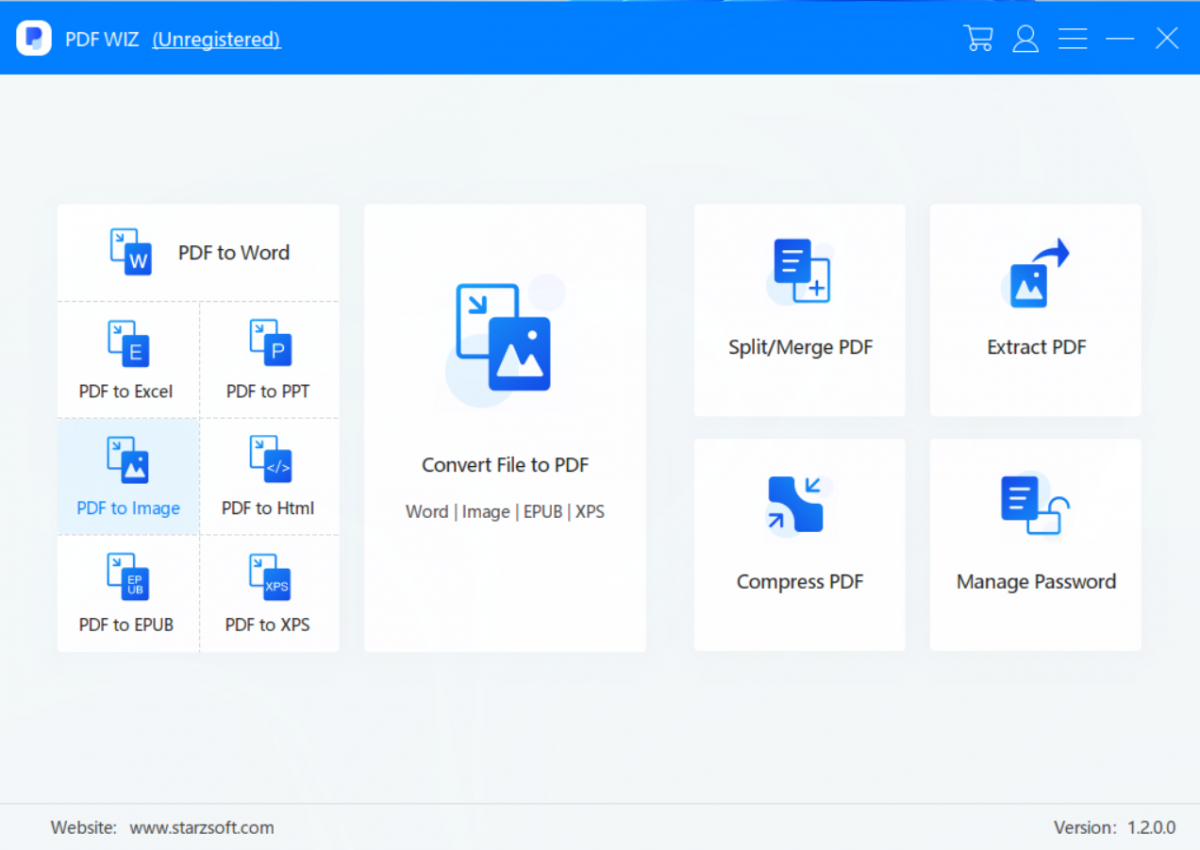Open the Compress PDF tool

(799, 544)
